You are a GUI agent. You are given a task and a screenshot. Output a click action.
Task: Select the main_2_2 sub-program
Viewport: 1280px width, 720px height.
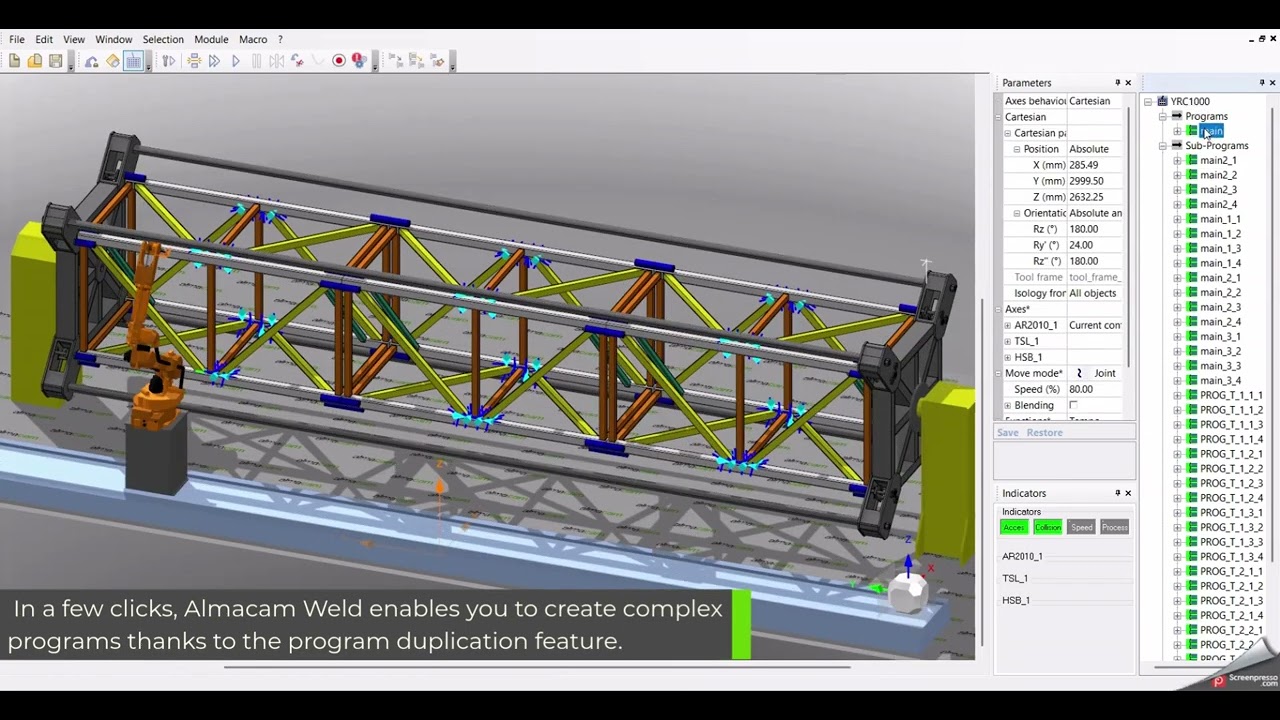click(1220, 293)
